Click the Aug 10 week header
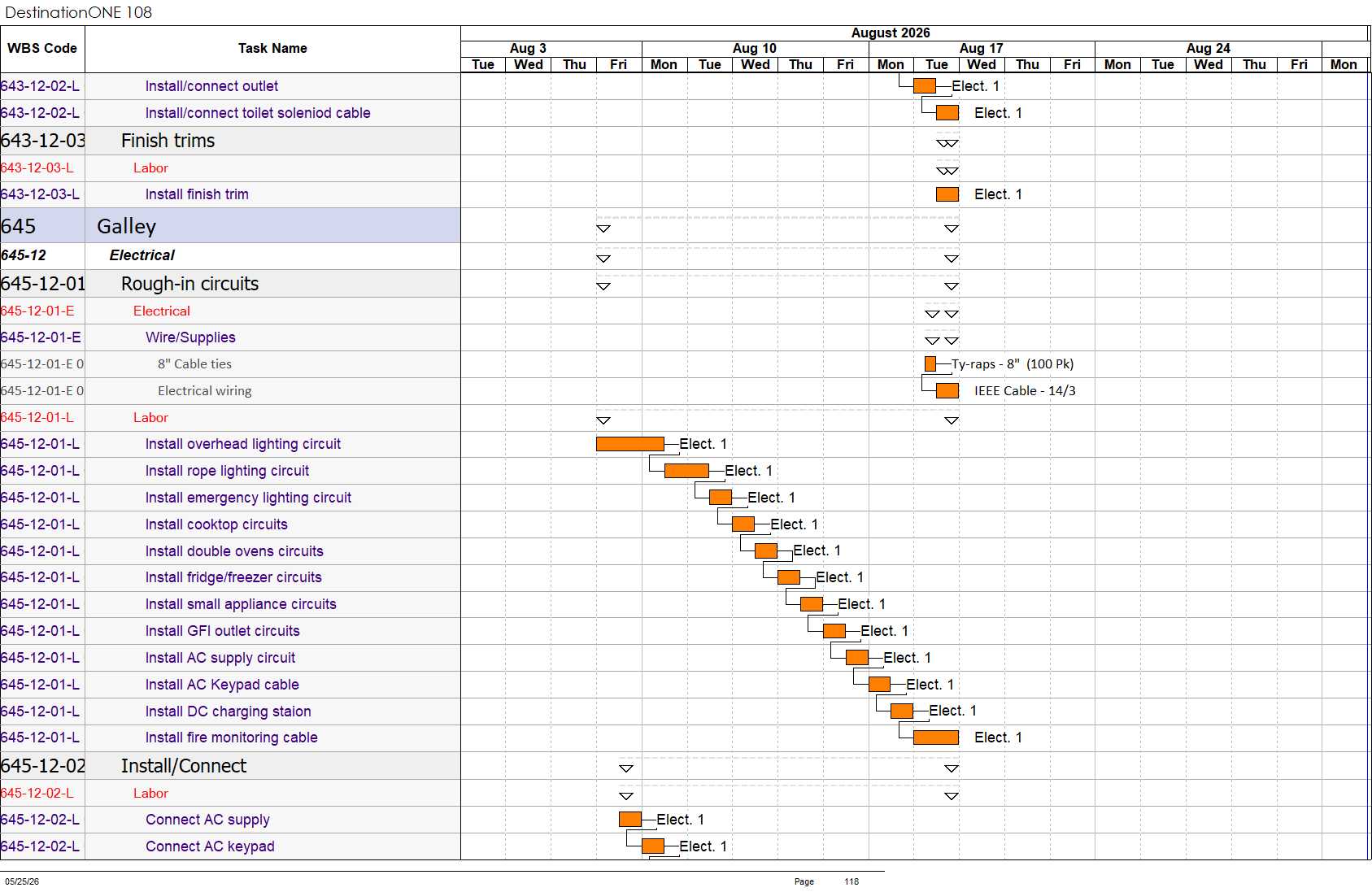This screenshot has width=1372, height=892. click(x=755, y=49)
